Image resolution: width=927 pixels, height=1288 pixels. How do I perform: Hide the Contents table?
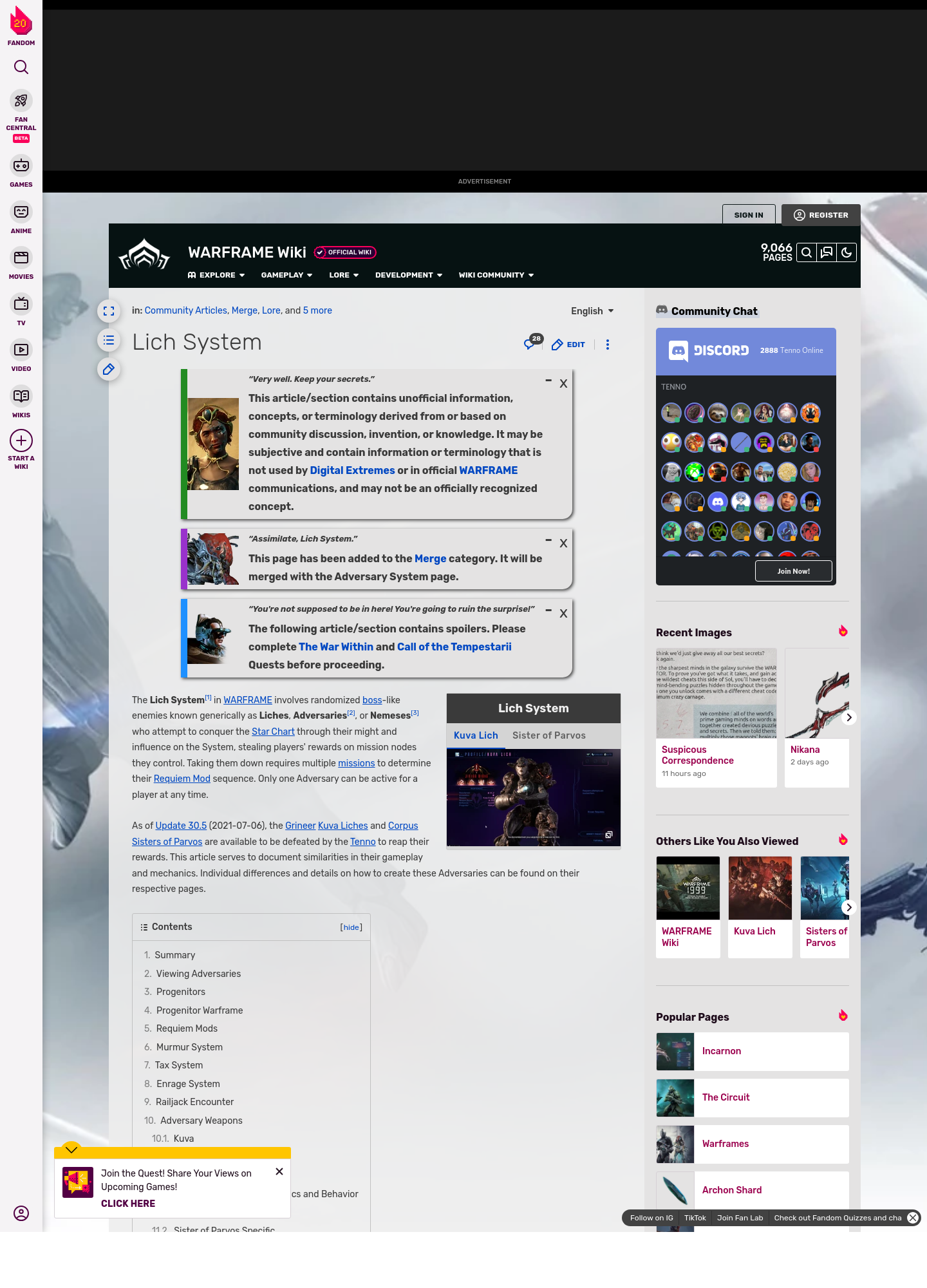351,927
